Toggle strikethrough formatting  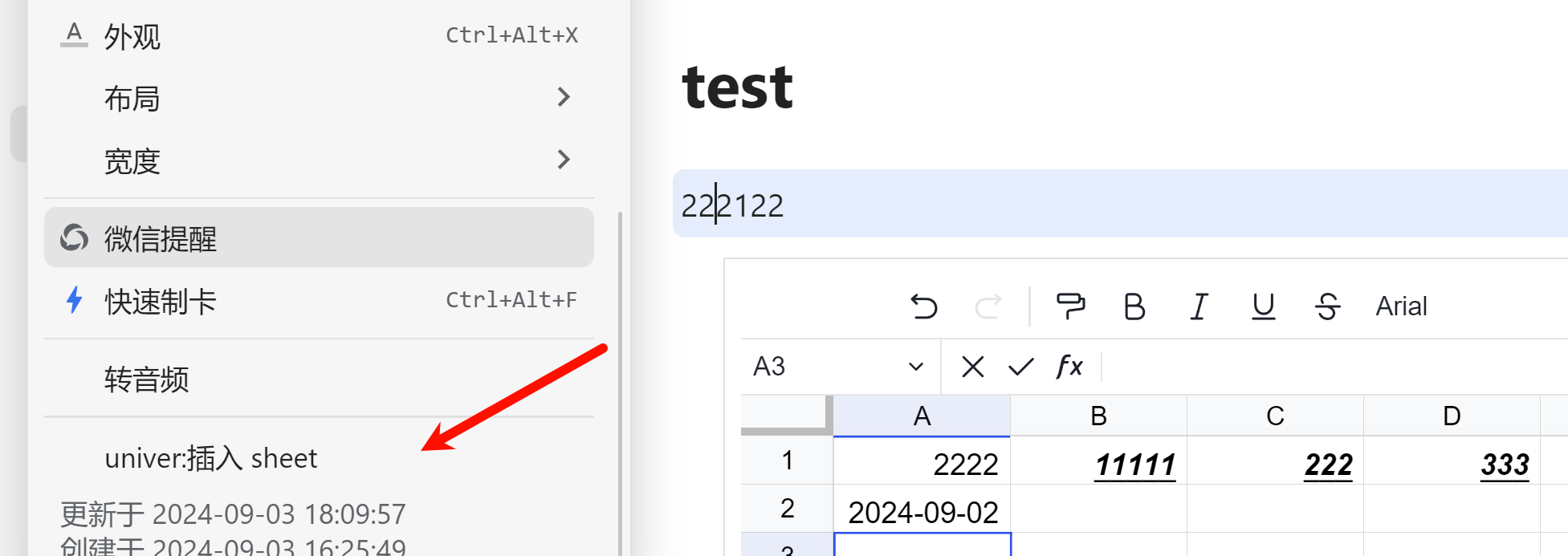coord(1328,306)
